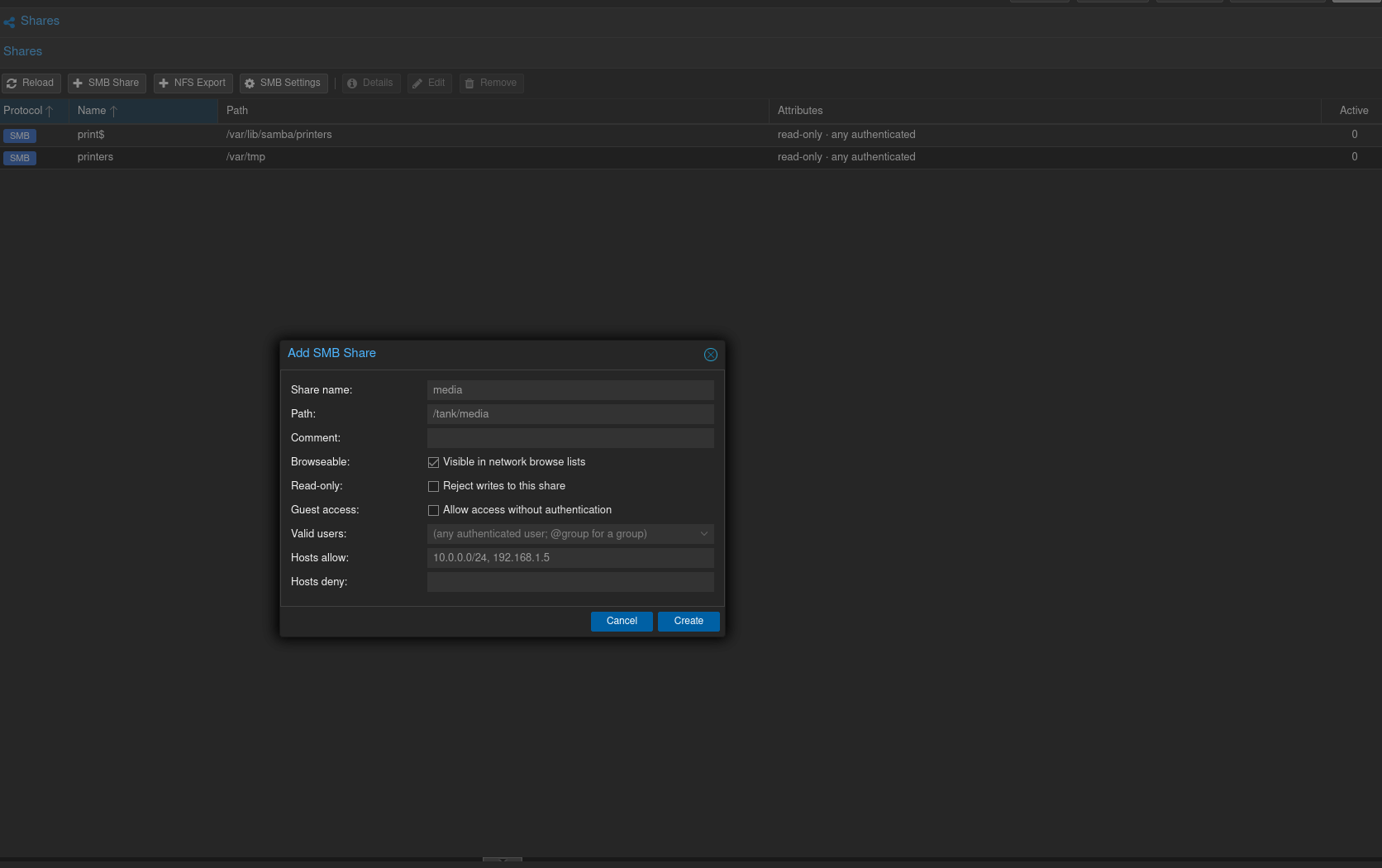Select the printers share name
1382x868 pixels.
95,157
